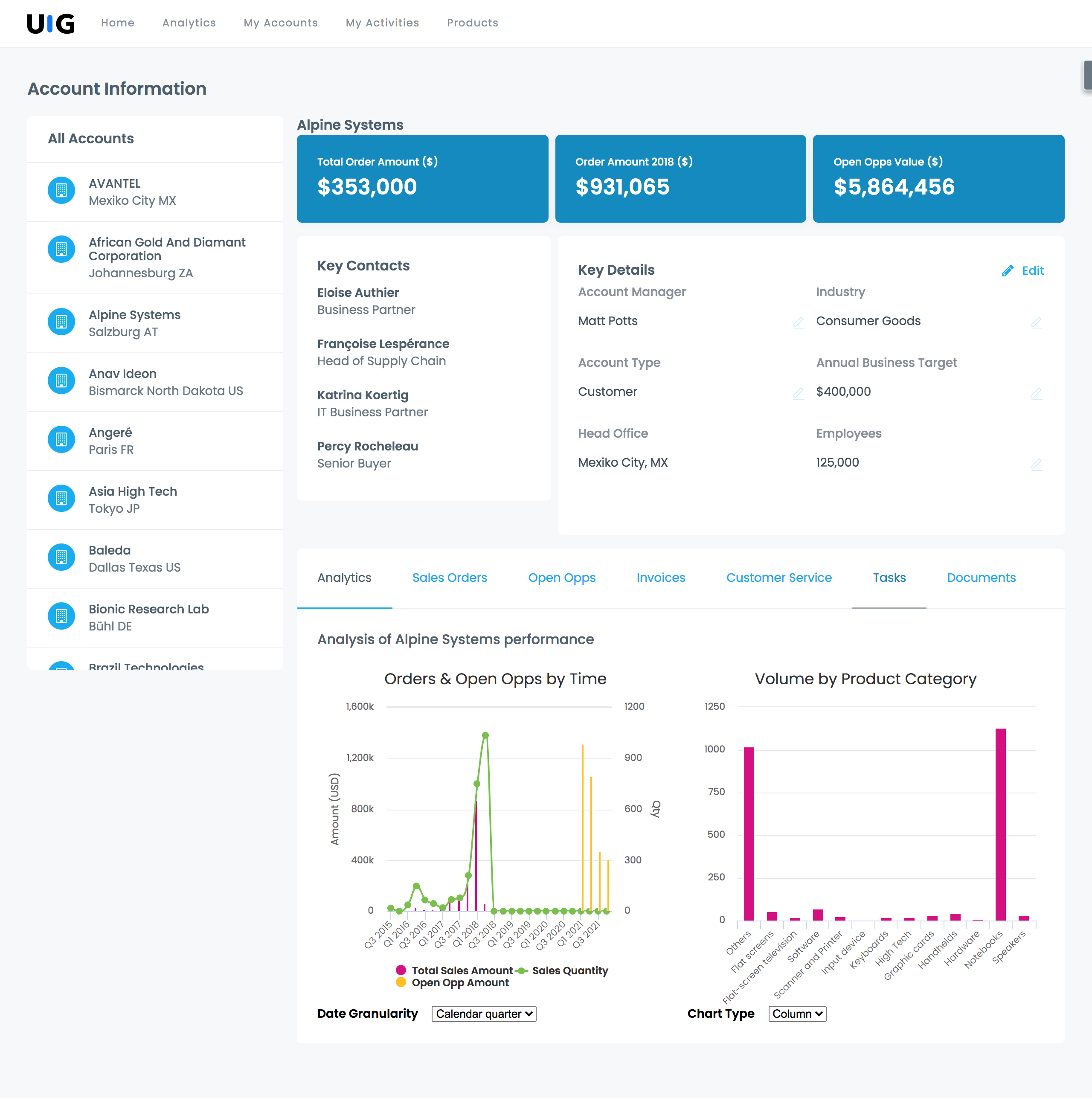Select African Gold And Diamant Corporation account
The height and width of the screenshot is (1098, 1092).
155,258
